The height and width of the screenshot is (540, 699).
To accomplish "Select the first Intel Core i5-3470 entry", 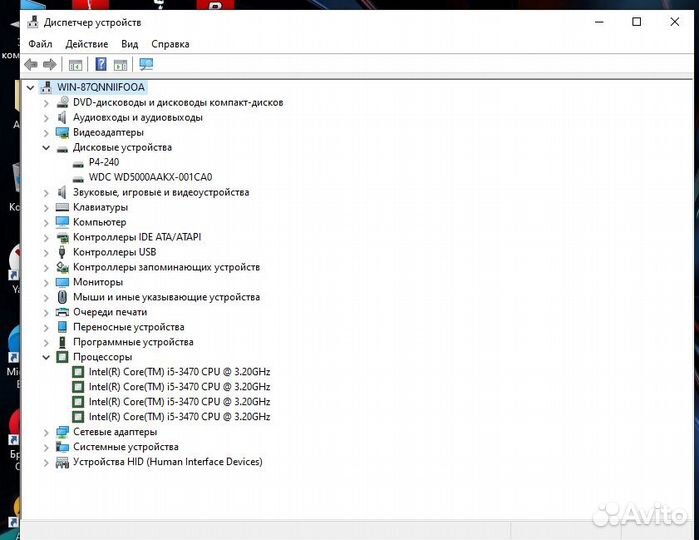I will click(x=179, y=372).
